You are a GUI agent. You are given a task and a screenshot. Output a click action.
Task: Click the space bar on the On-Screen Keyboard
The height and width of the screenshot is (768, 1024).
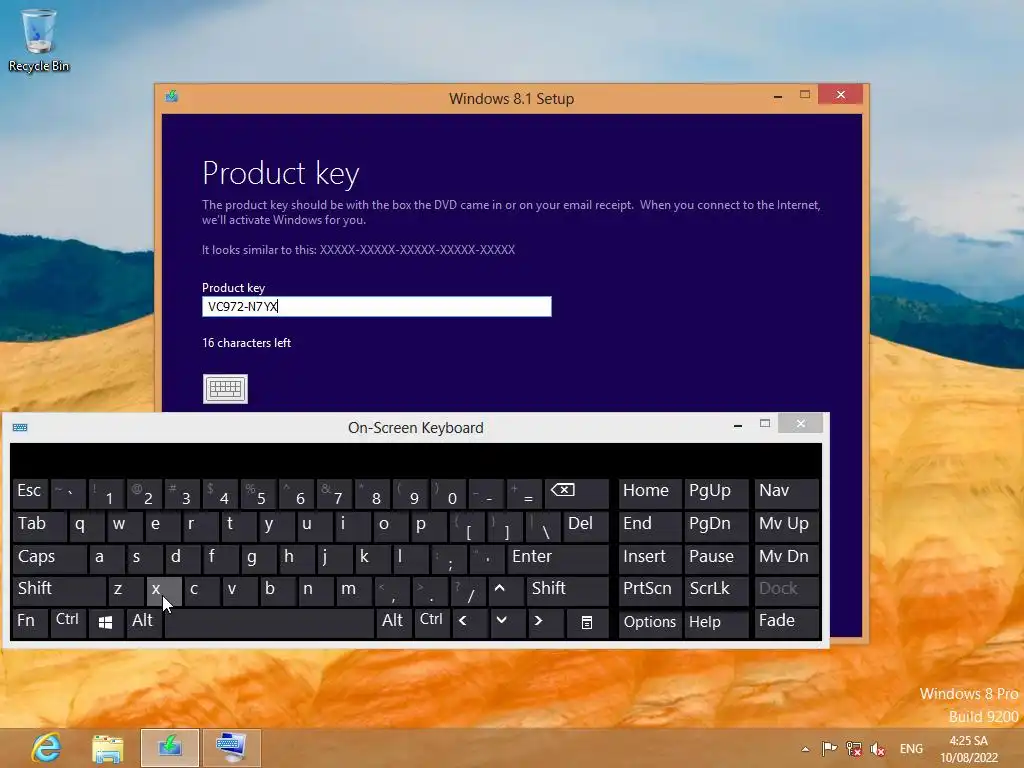[269, 623]
